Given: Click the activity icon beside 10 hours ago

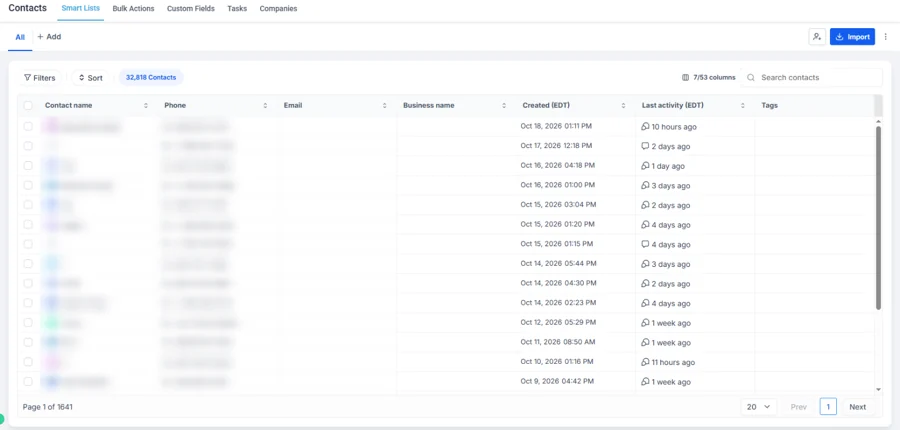Looking at the screenshot, I should (645, 126).
